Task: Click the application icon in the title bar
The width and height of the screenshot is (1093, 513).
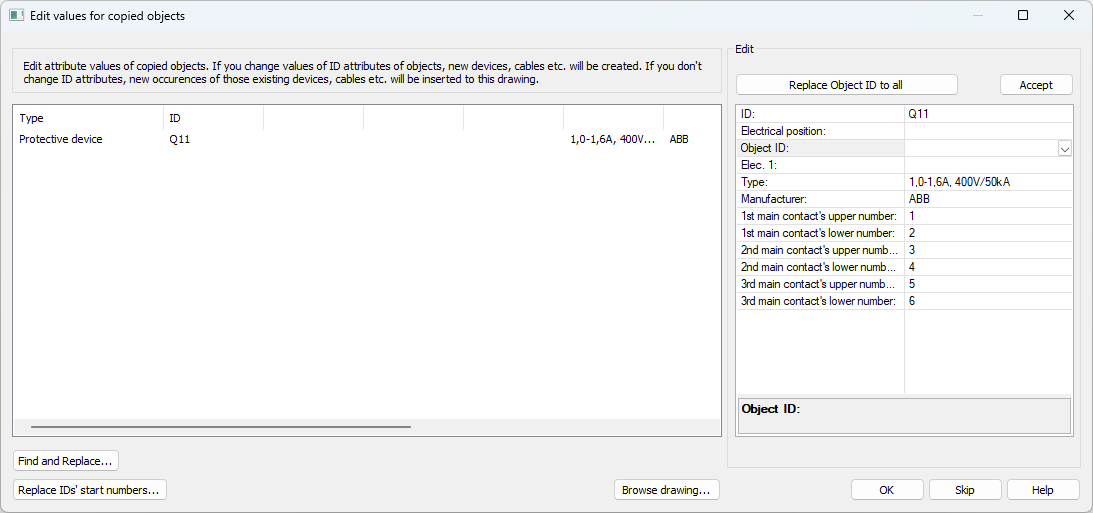Action: [x=16, y=16]
